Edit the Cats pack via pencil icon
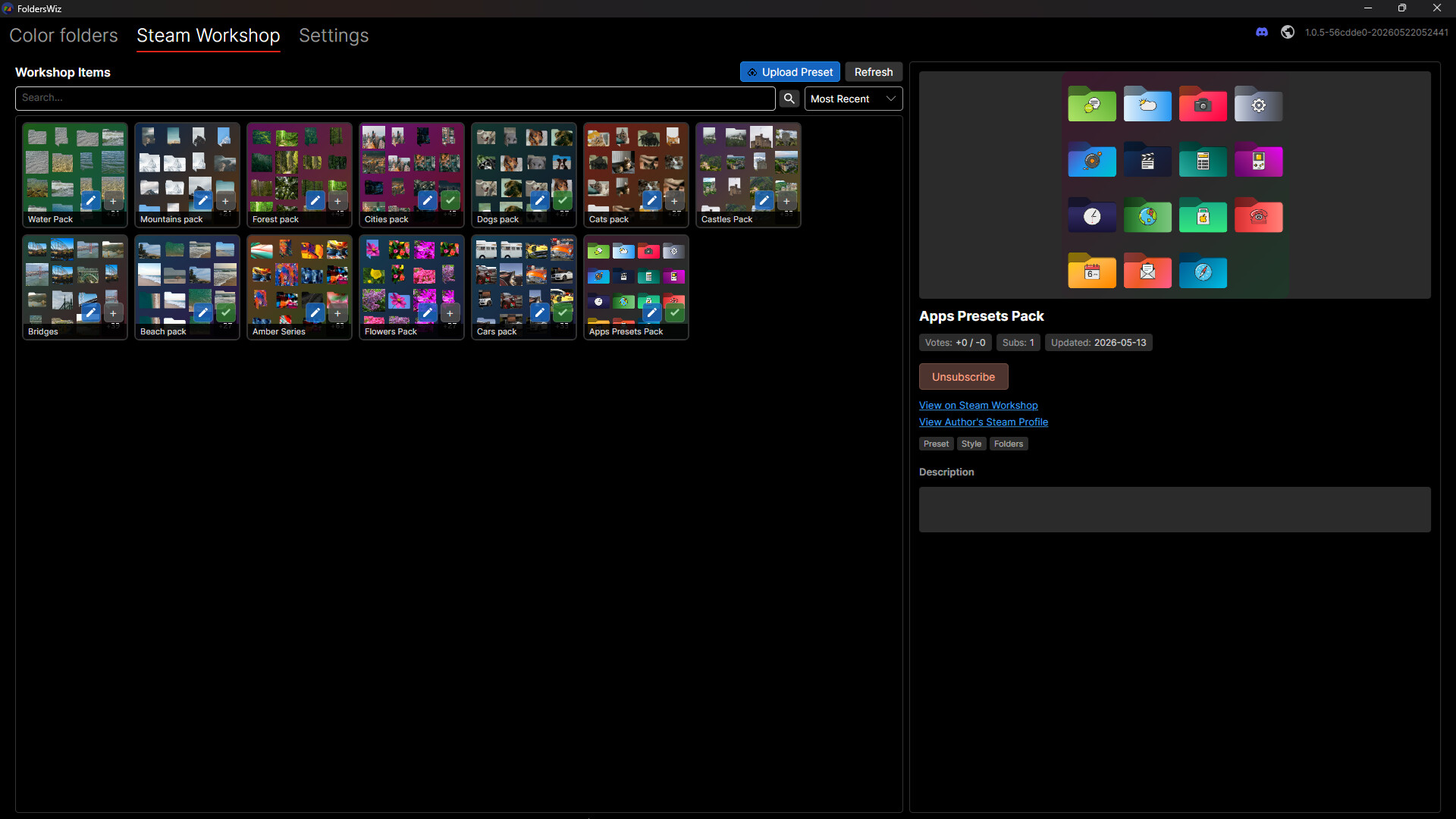The width and height of the screenshot is (1456, 819). 651,201
